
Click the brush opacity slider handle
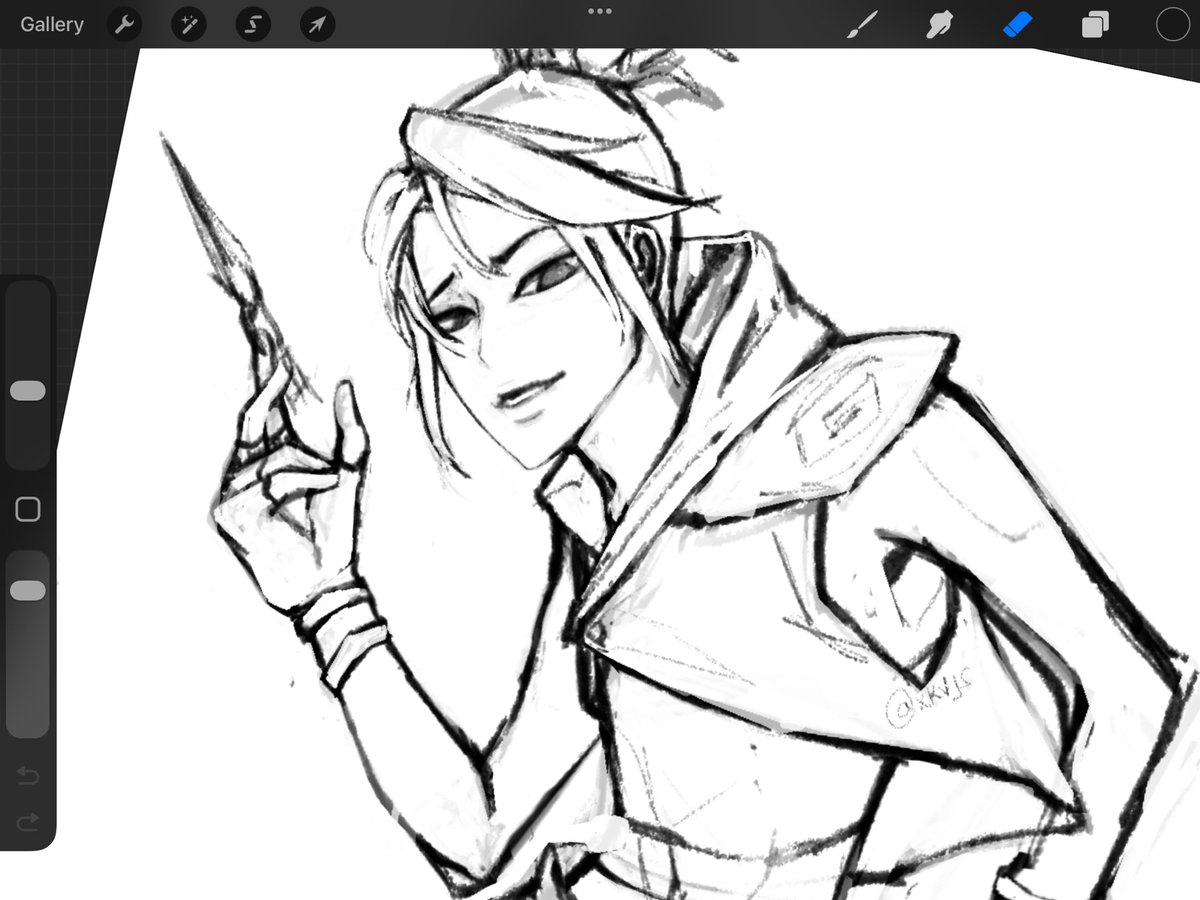(28, 591)
